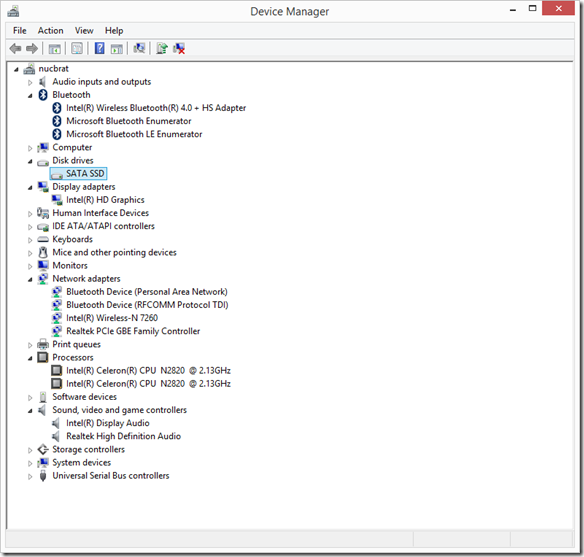Collapse the Disk drives node
This screenshot has height=557, width=584.
[x=30, y=161]
